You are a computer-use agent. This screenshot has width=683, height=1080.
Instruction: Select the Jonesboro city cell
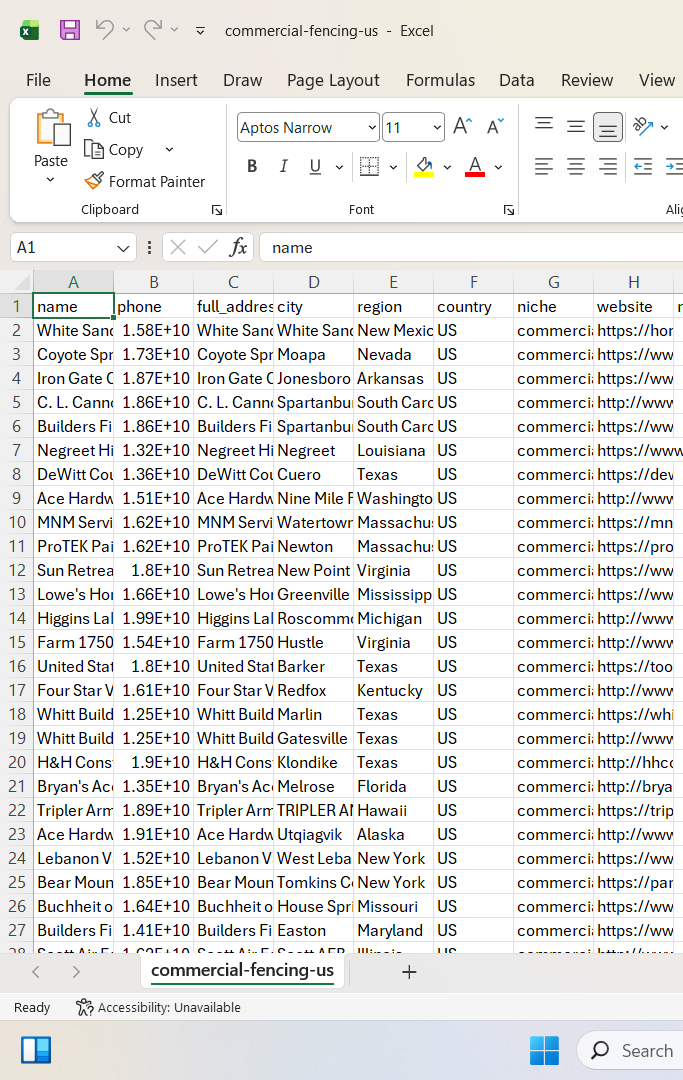point(314,378)
